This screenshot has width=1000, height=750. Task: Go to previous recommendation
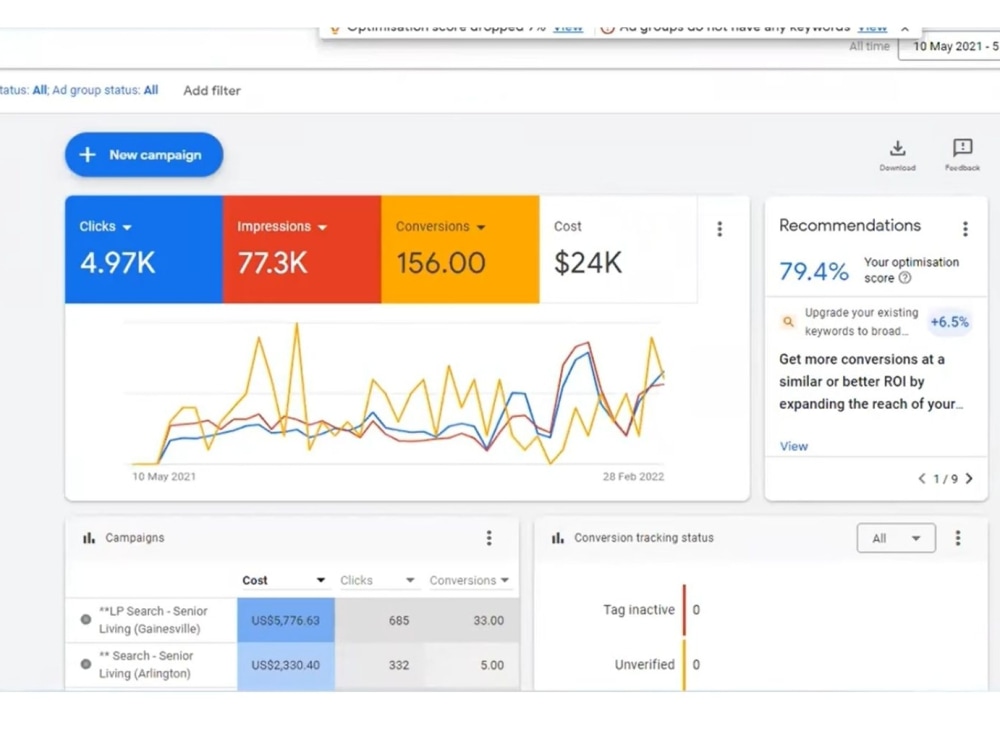(922, 478)
